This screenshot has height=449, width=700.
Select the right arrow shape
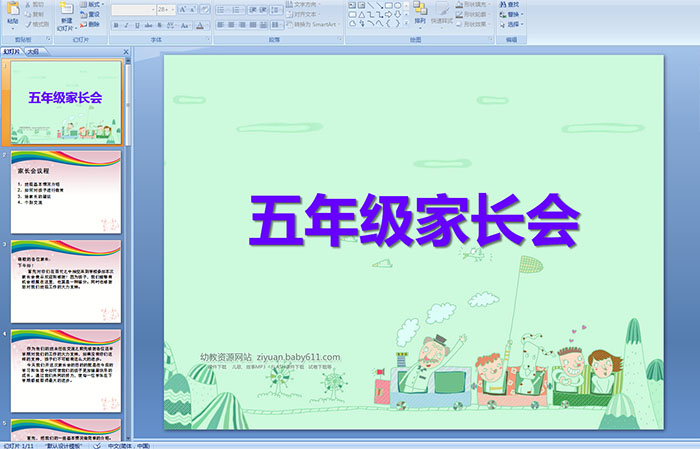(x=388, y=14)
